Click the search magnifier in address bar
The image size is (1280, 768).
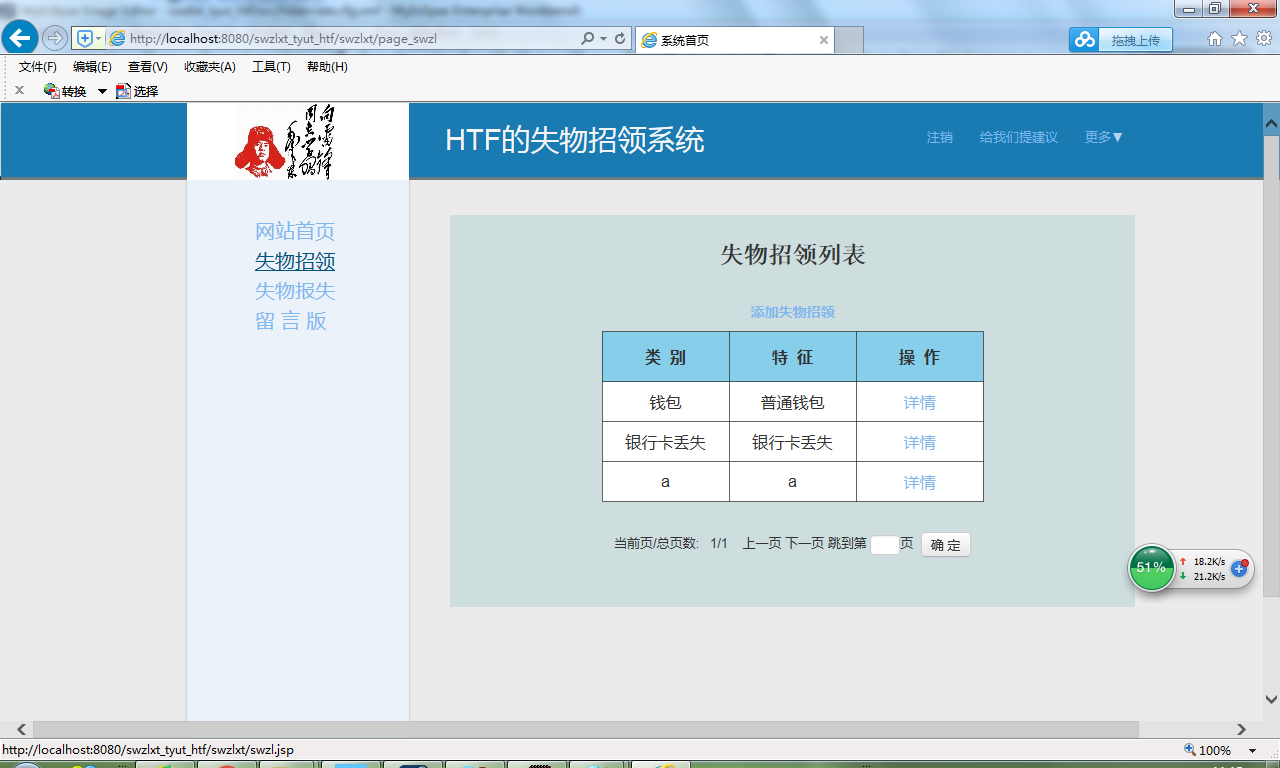588,39
